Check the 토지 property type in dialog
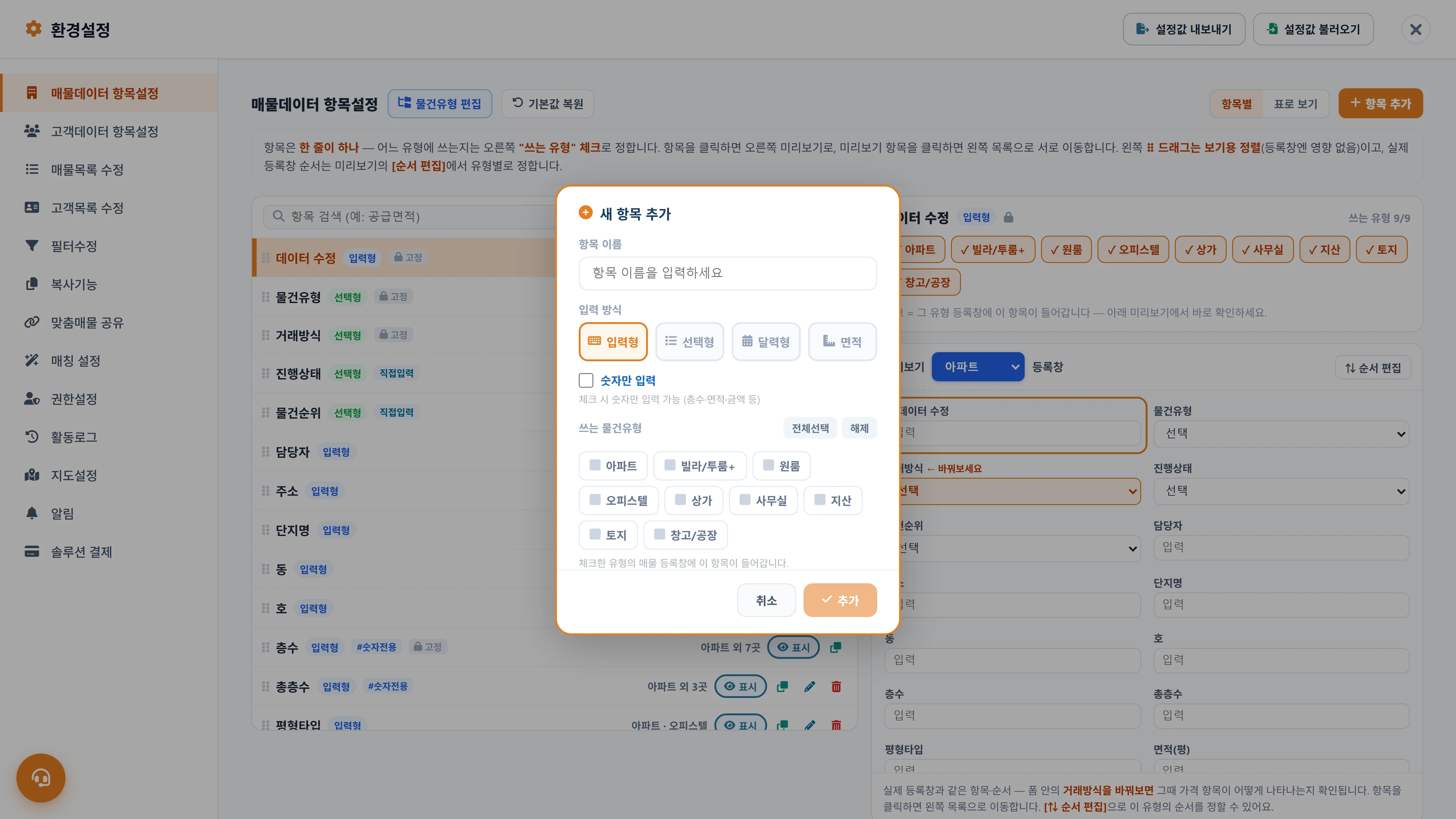The width and height of the screenshot is (1456, 819). (x=608, y=535)
